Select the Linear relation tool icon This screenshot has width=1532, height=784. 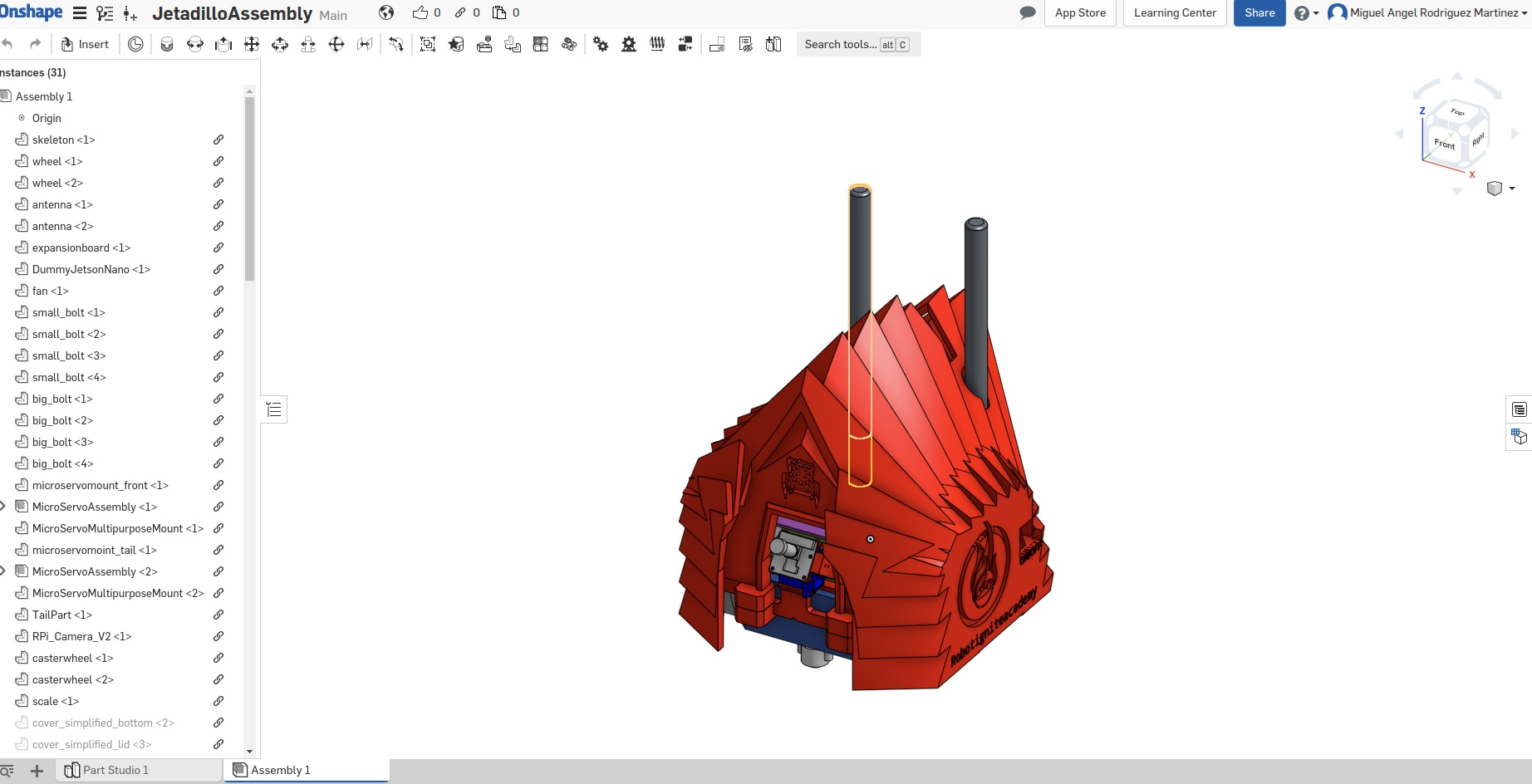tap(685, 45)
